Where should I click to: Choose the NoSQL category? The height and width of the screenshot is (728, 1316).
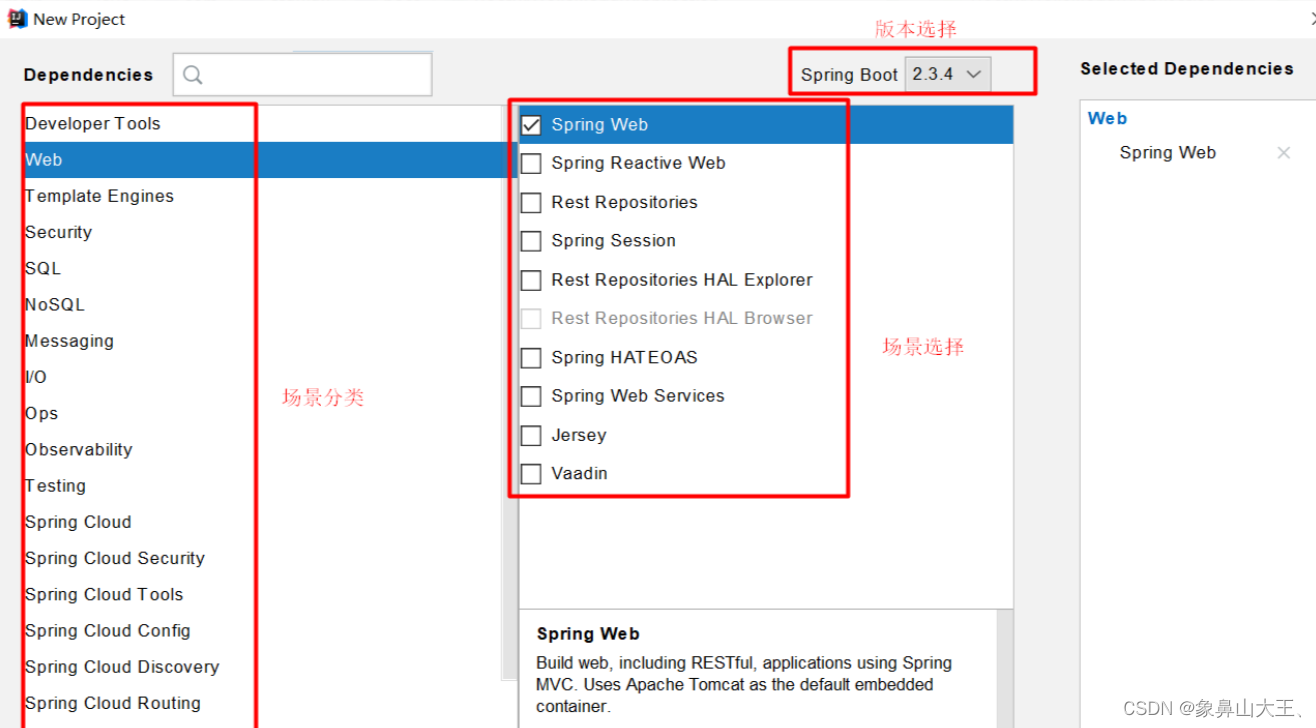pos(264,305)
